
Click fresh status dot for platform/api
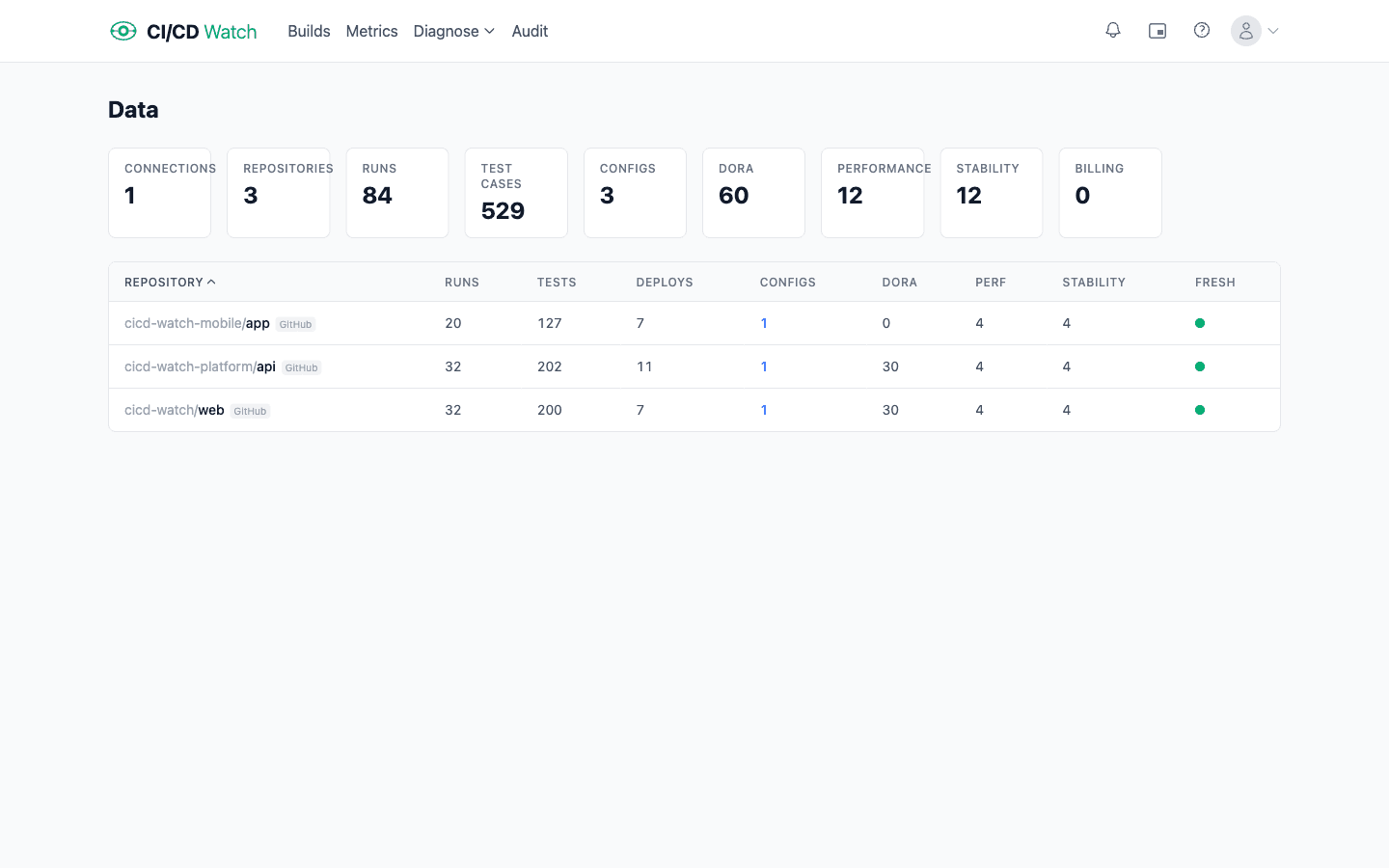1200,366
